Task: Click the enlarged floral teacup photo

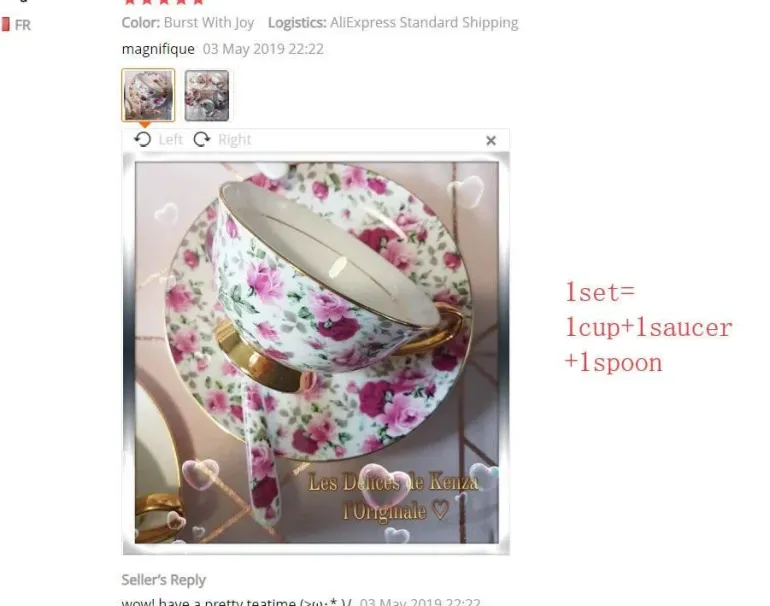Action: click(x=316, y=353)
